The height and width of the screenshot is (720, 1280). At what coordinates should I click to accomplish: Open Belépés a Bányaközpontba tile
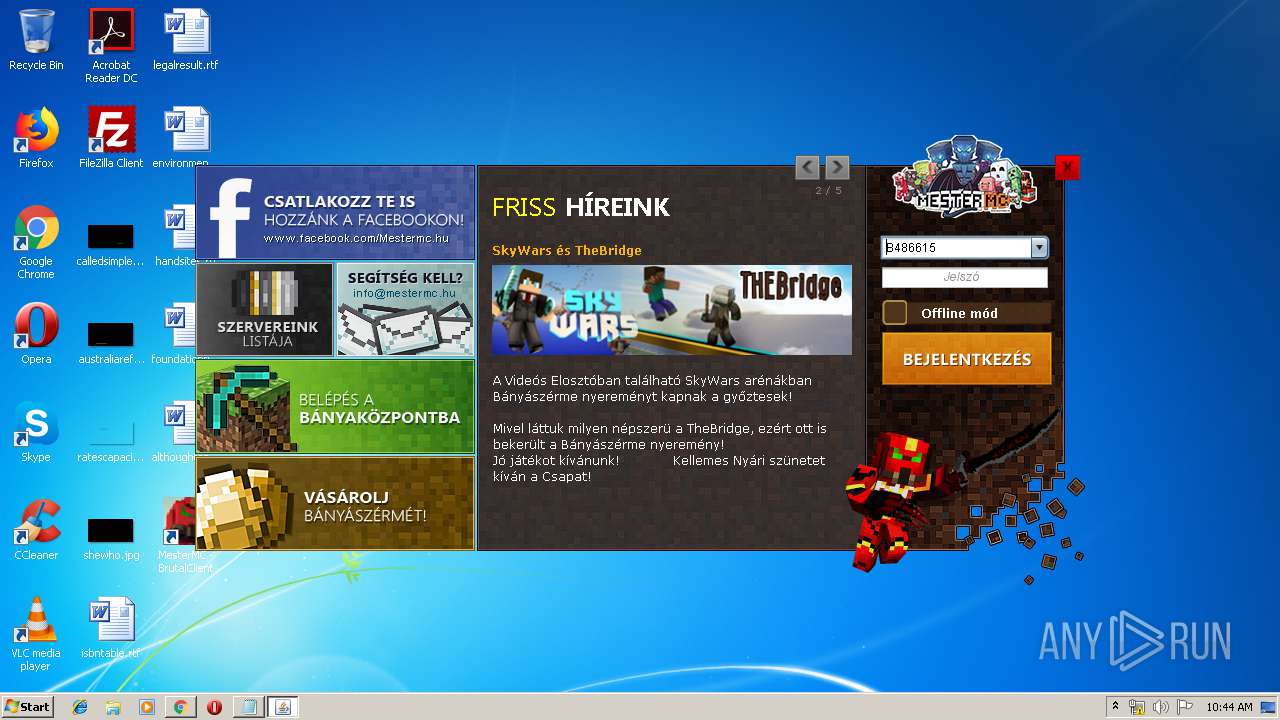(335, 406)
